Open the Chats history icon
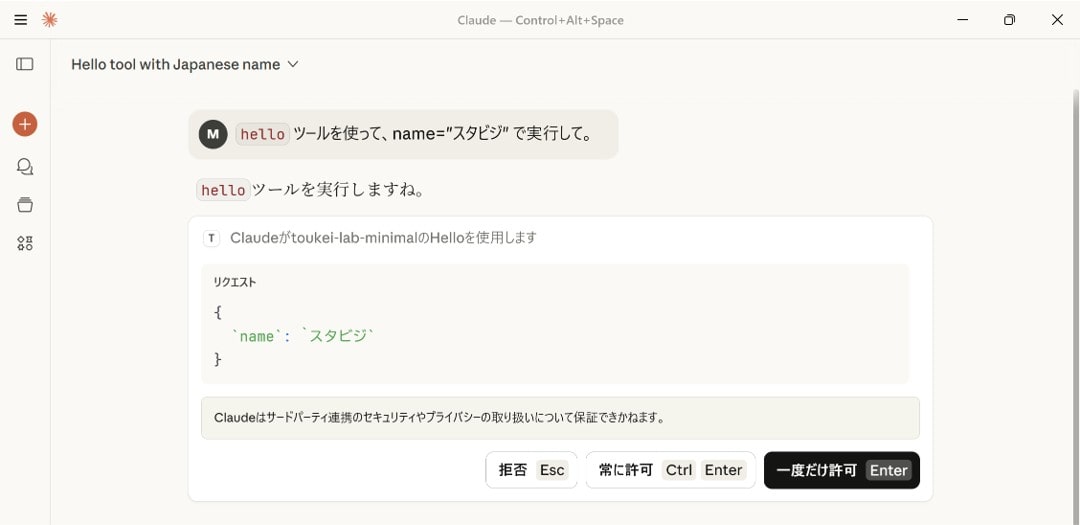 [x=25, y=166]
